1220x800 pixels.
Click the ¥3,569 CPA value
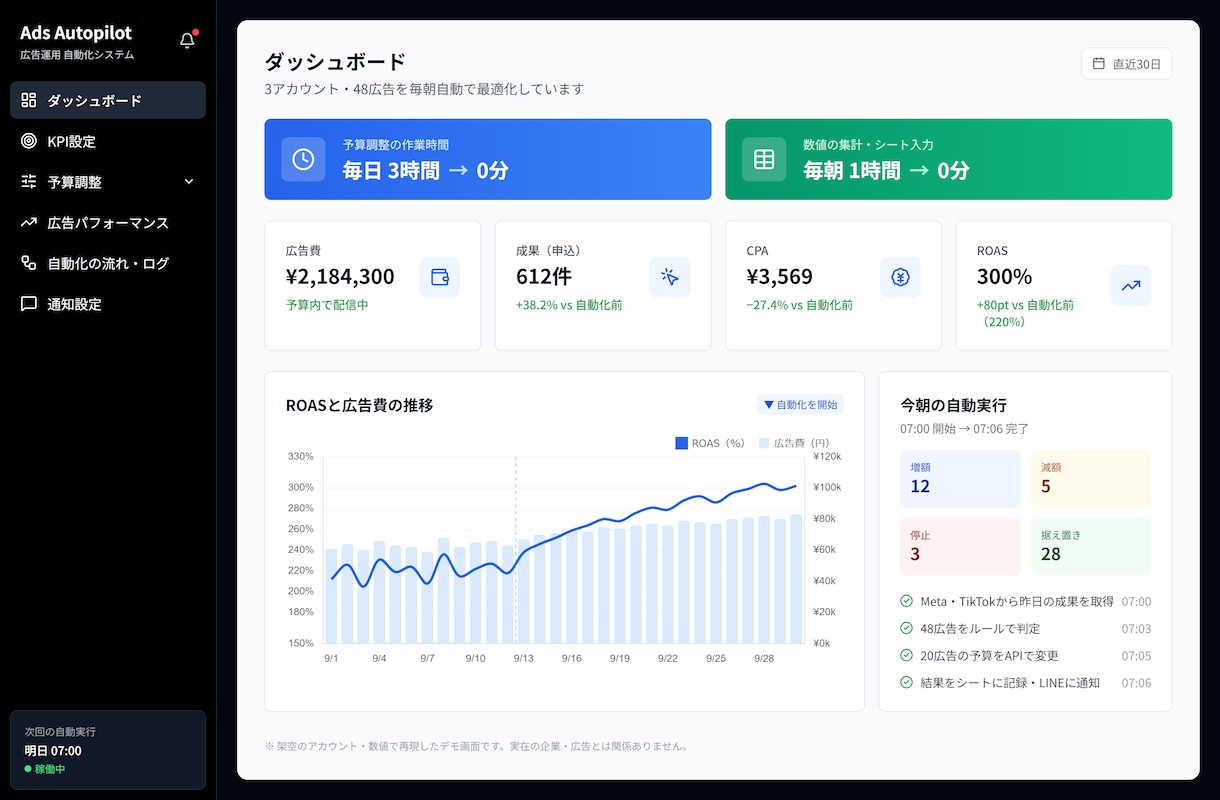(x=780, y=276)
